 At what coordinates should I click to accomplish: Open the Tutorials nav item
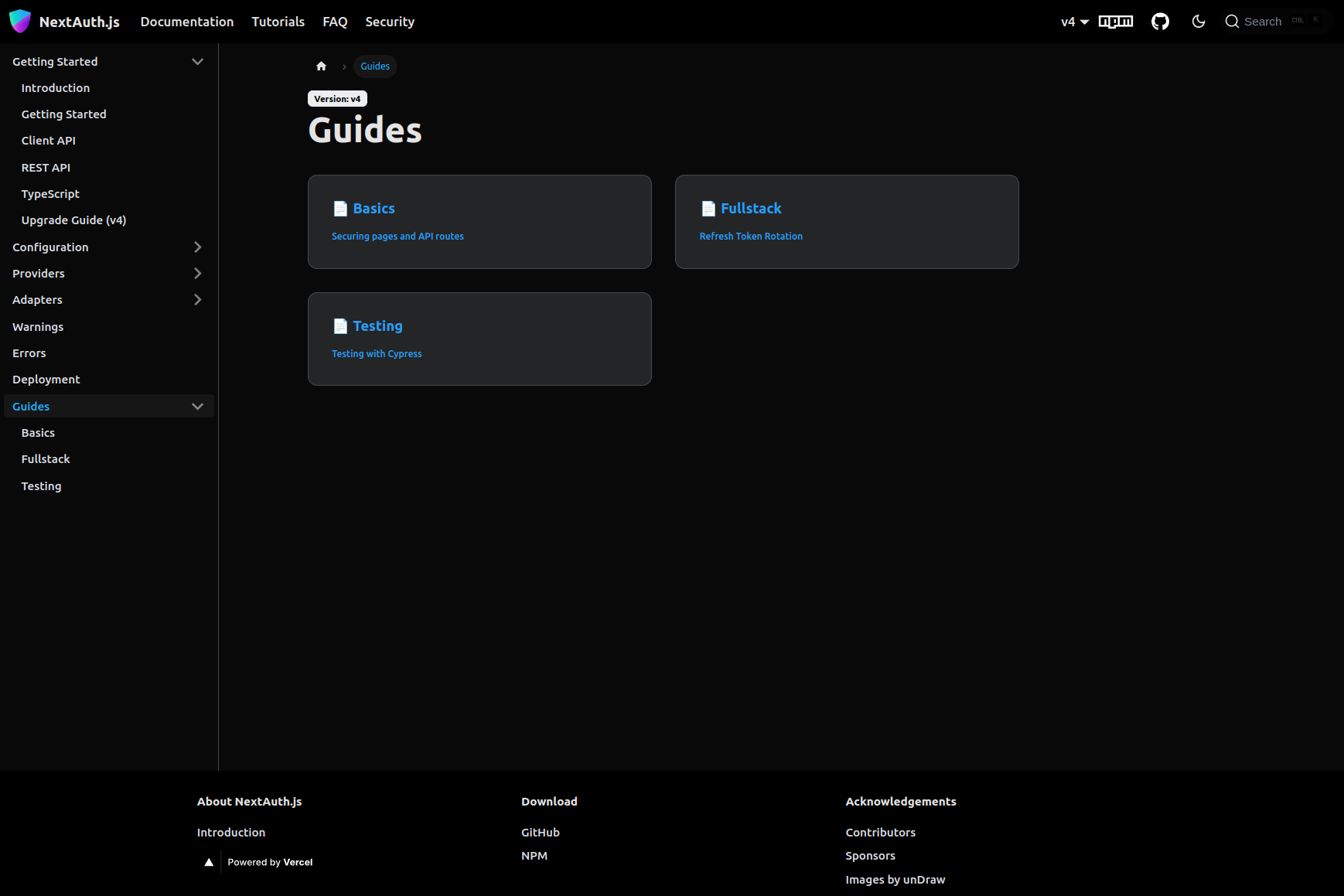tap(278, 22)
